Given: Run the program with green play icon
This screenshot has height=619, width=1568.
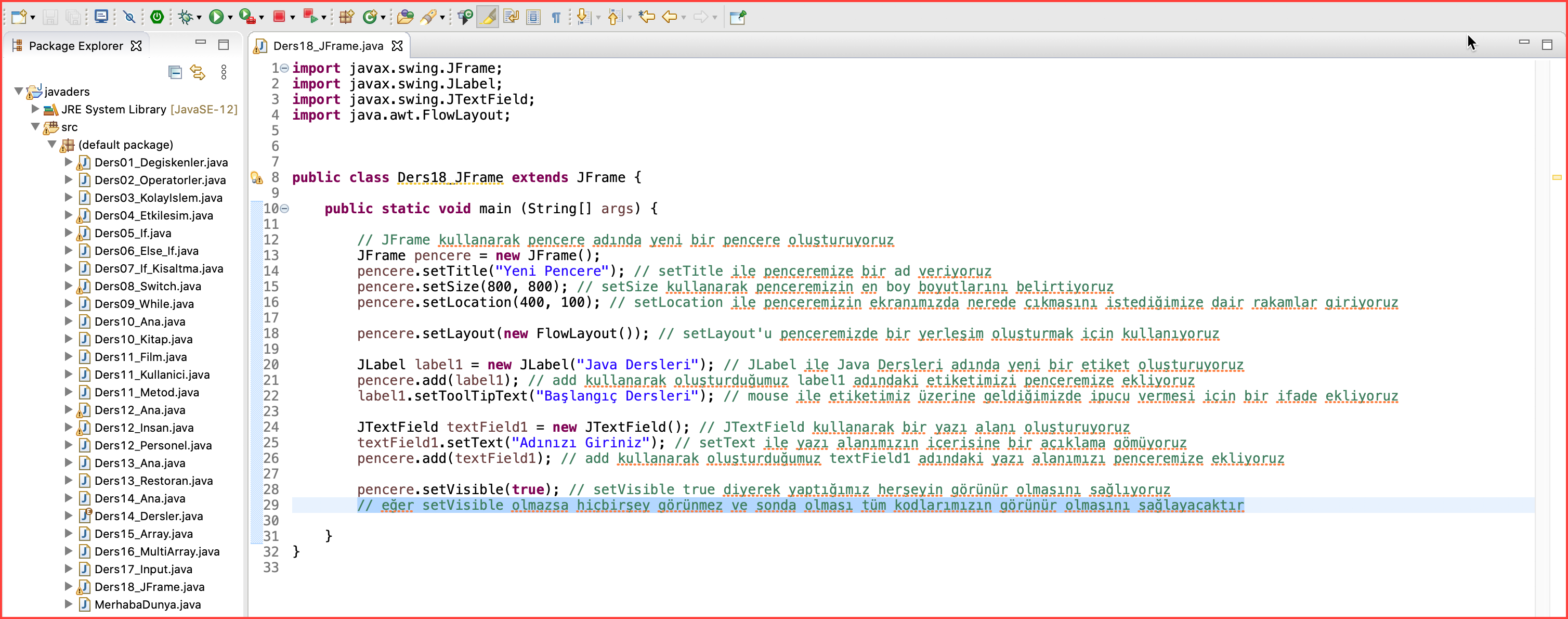Looking at the screenshot, I should 215,17.
